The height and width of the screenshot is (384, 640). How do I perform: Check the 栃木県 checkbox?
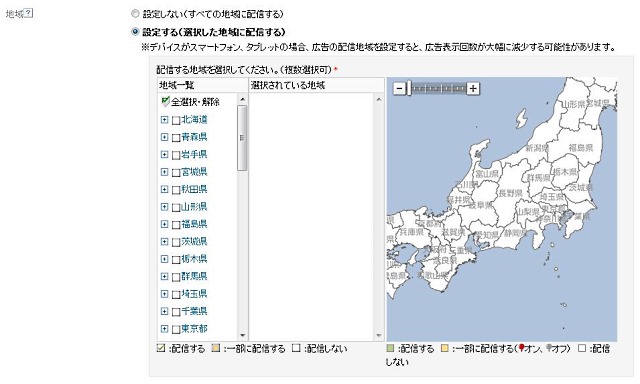coord(176,260)
